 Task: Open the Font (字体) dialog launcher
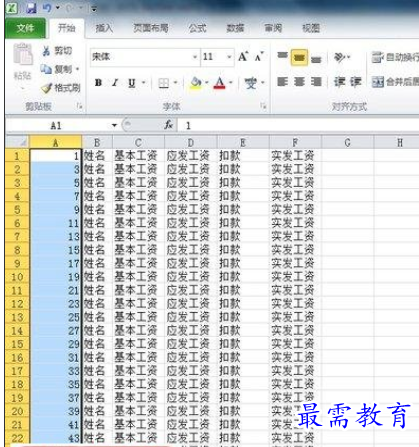[263, 106]
